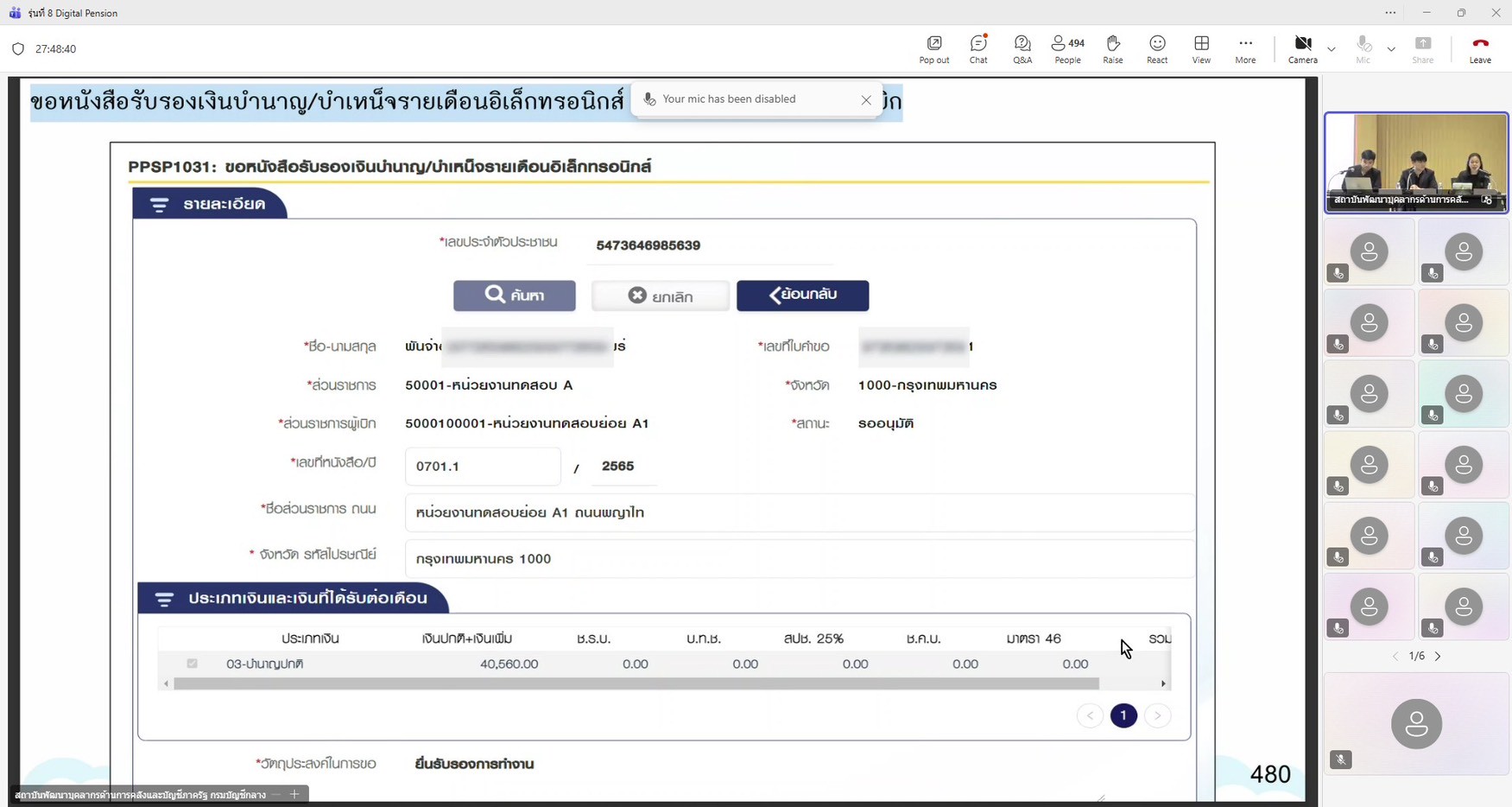
Task: Toggle the 03-บำนาญปกติ row checkbox
Action: click(x=192, y=664)
